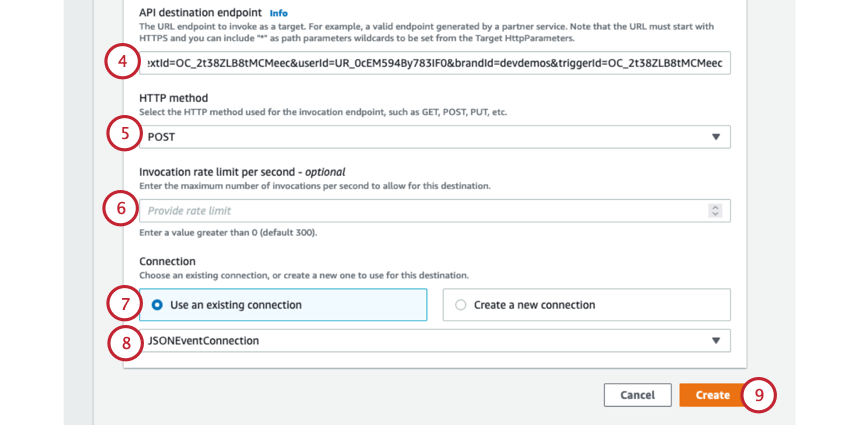Select the Create a new connection radio button
This screenshot has width=850, height=425.
[461, 305]
